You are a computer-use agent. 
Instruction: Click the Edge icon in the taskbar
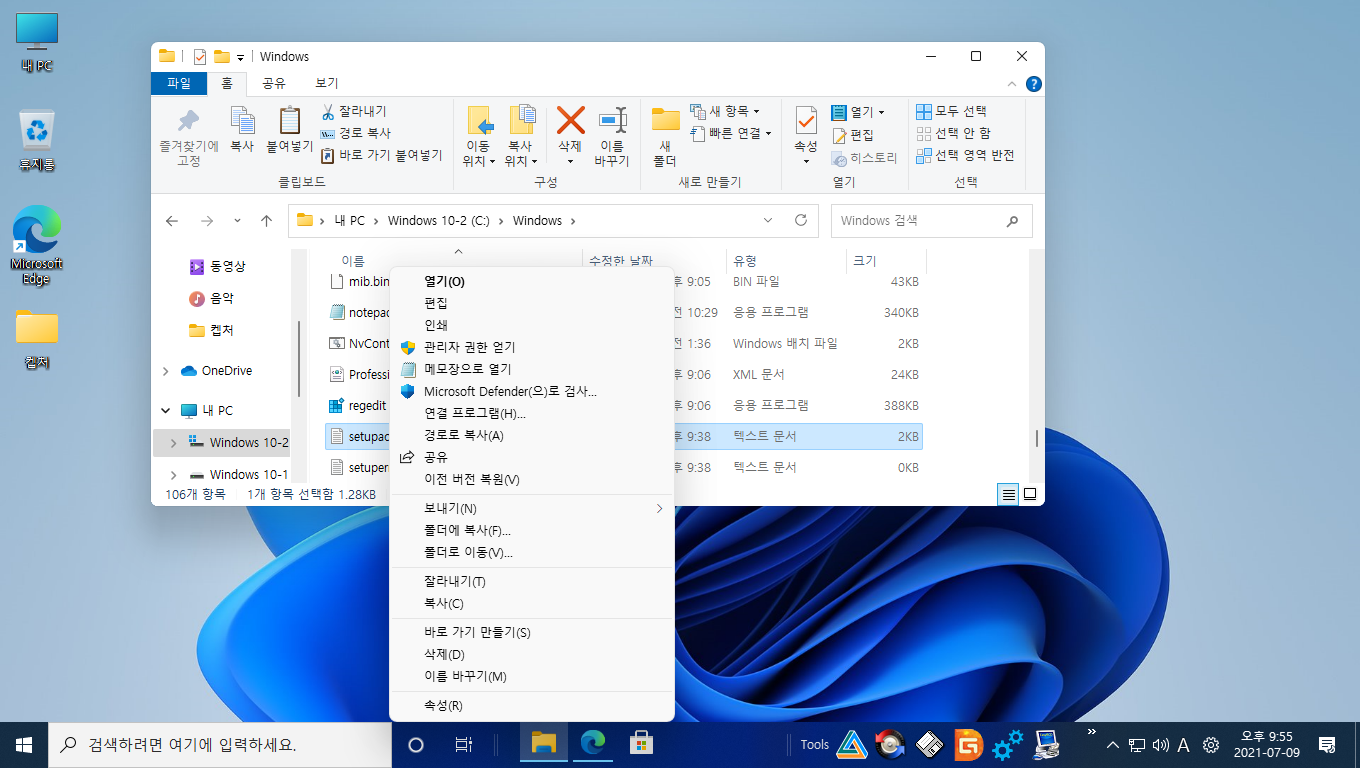pos(593,744)
